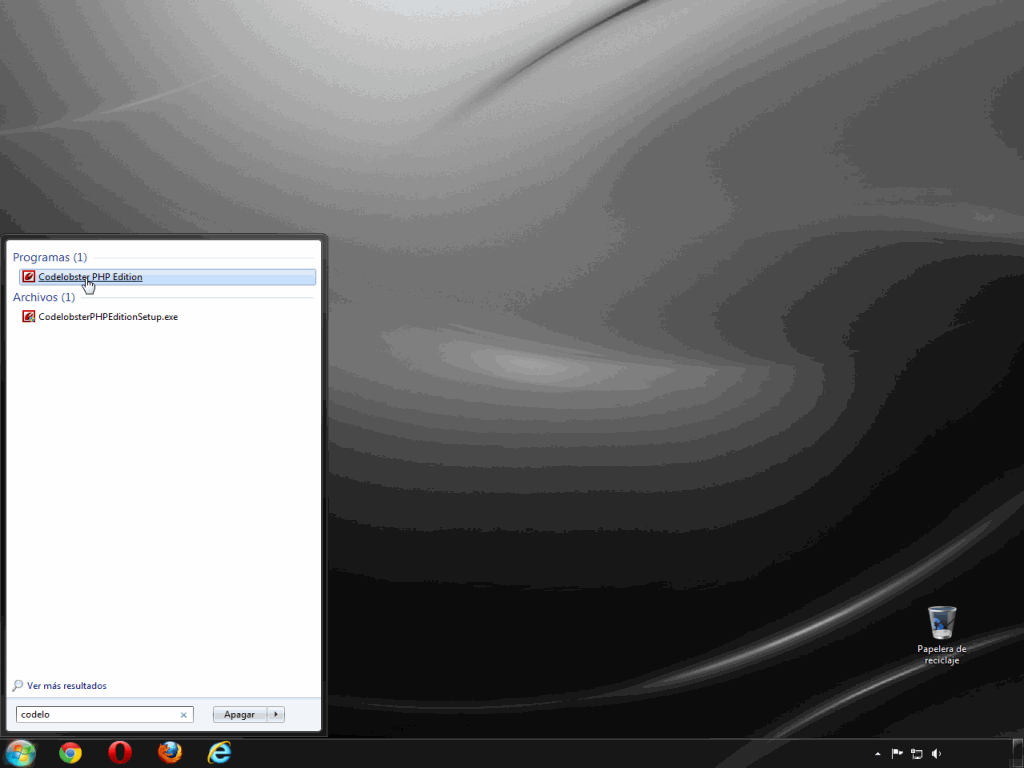Open Codelobster PHP Edition program result
Image resolution: width=1024 pixels, height=768 pixels.
(x=90, y=277)
